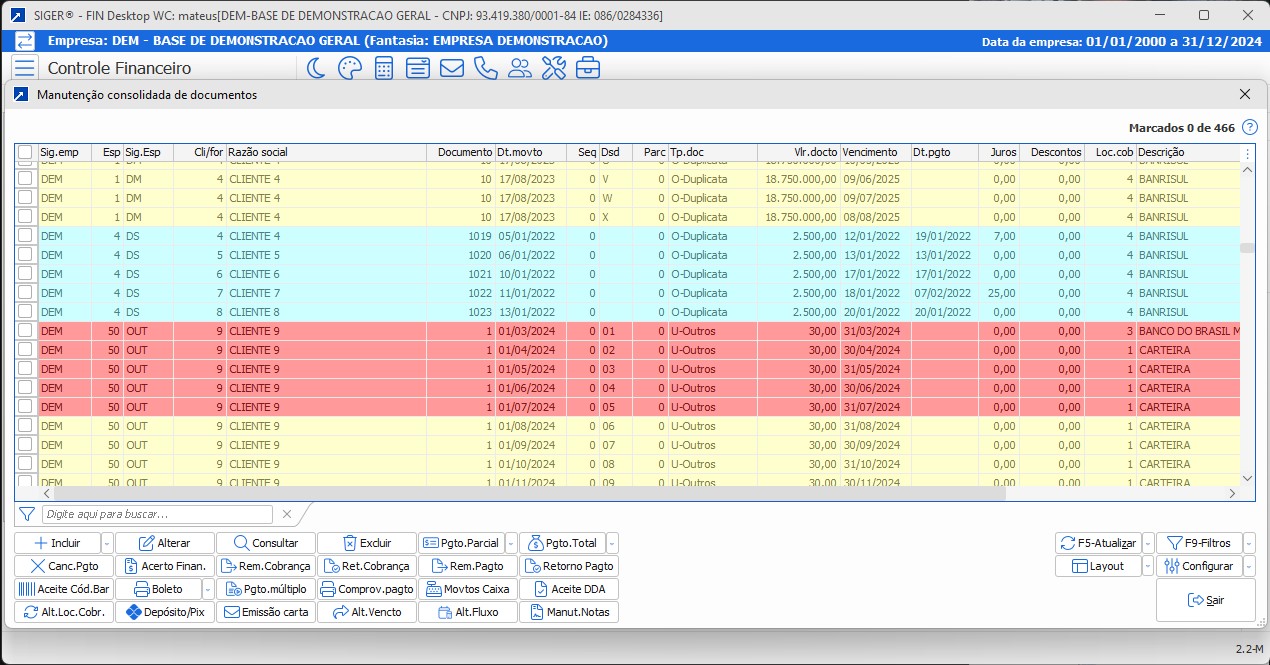Screen dimensions: 1270x665
Task: Open the calculator icon in toolbar
Action: tap(383, 68)
